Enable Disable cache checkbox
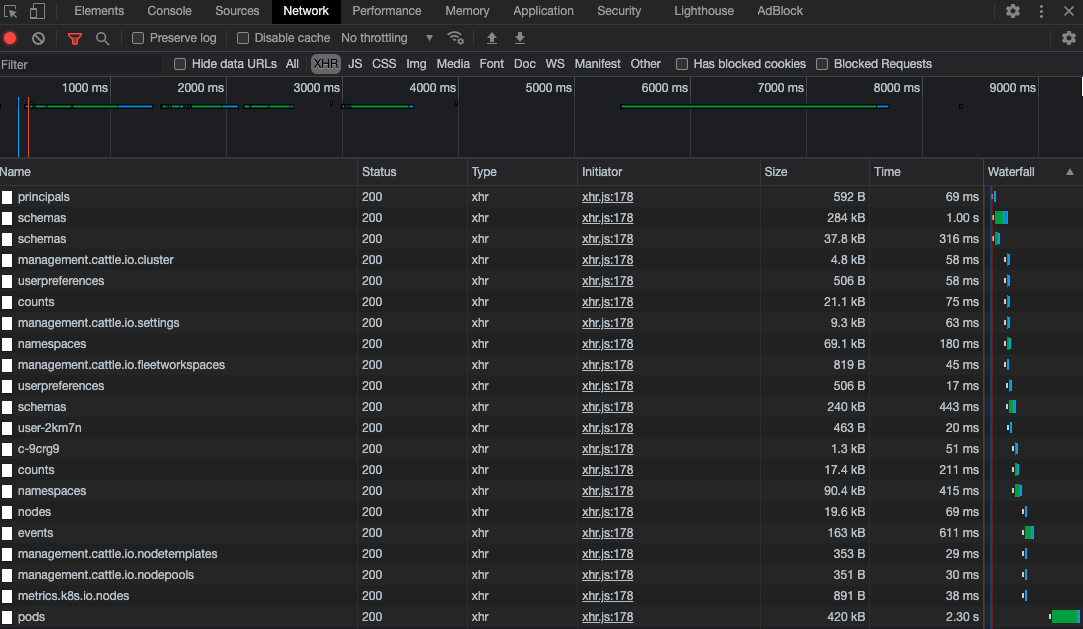 click(x=242, y=38)
